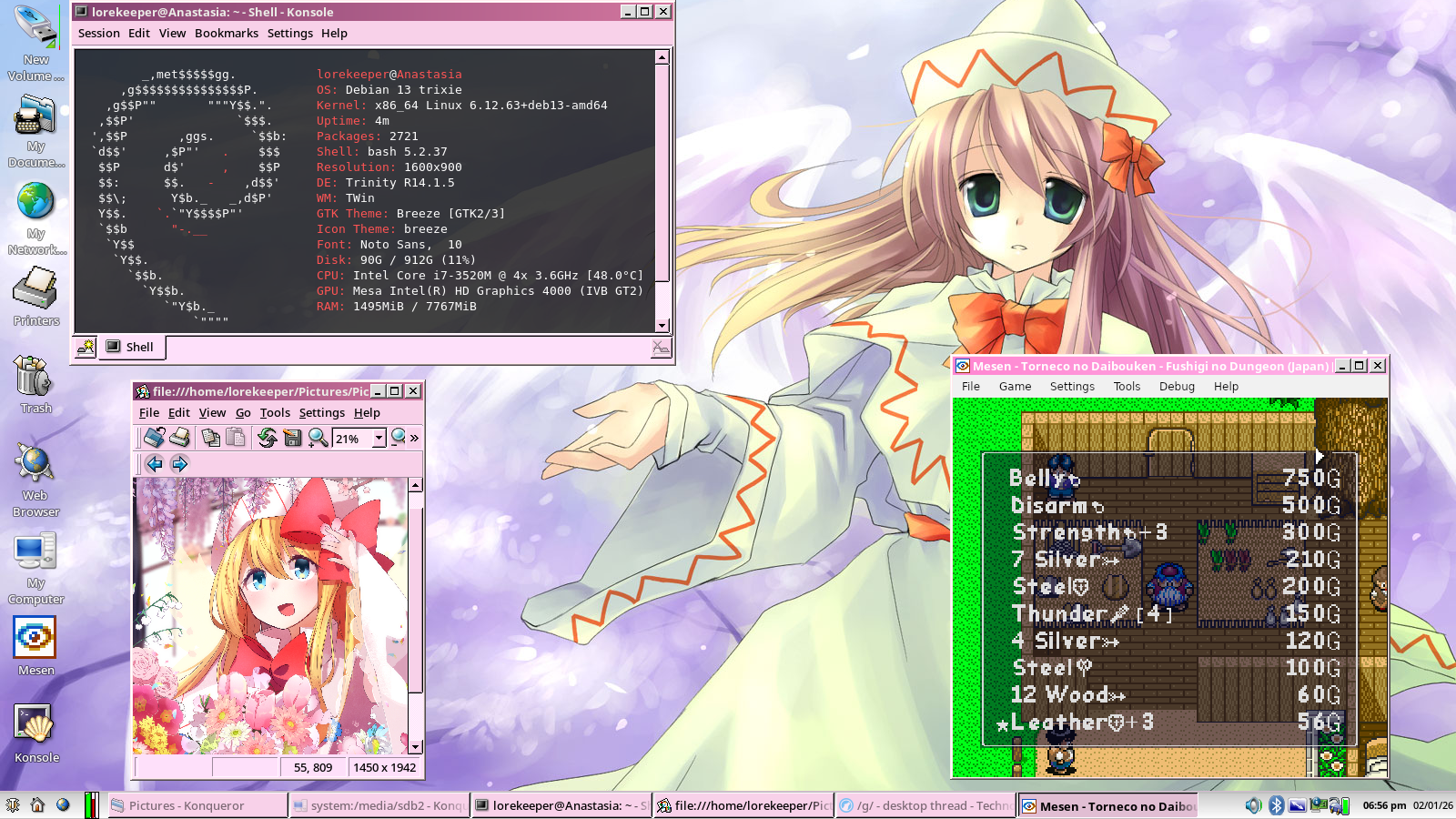This screenshot has height=819, width=1456.
Task: Click the reload icon in image viewer toolbar
Action: 267,438
